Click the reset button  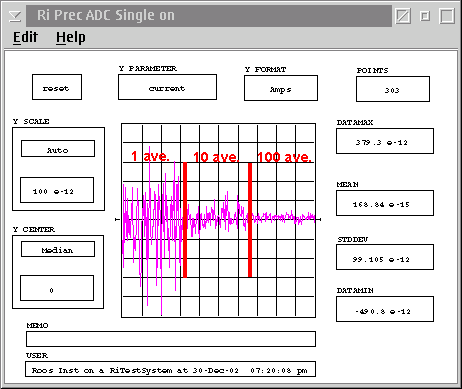click(57, 87)
